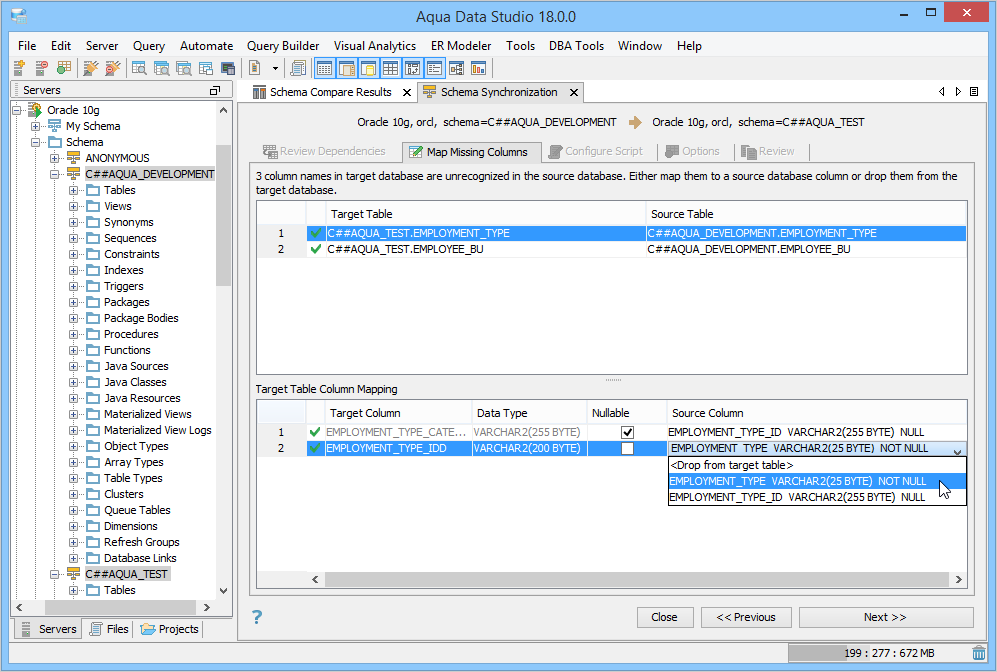Click the script scroll toolbar icon
This screenshot has height=672, width=997.
tap(298, 67)
